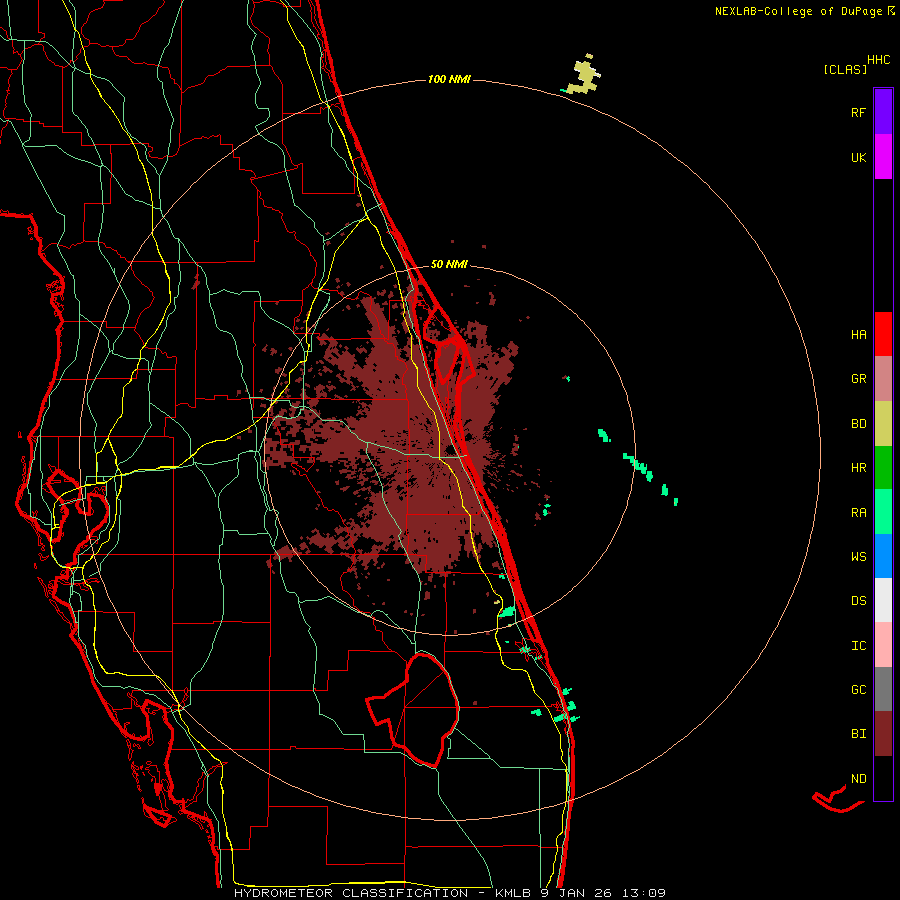Click the HR green legend swatch
Viewport: 900px width, 900px height.
[883, 468]
